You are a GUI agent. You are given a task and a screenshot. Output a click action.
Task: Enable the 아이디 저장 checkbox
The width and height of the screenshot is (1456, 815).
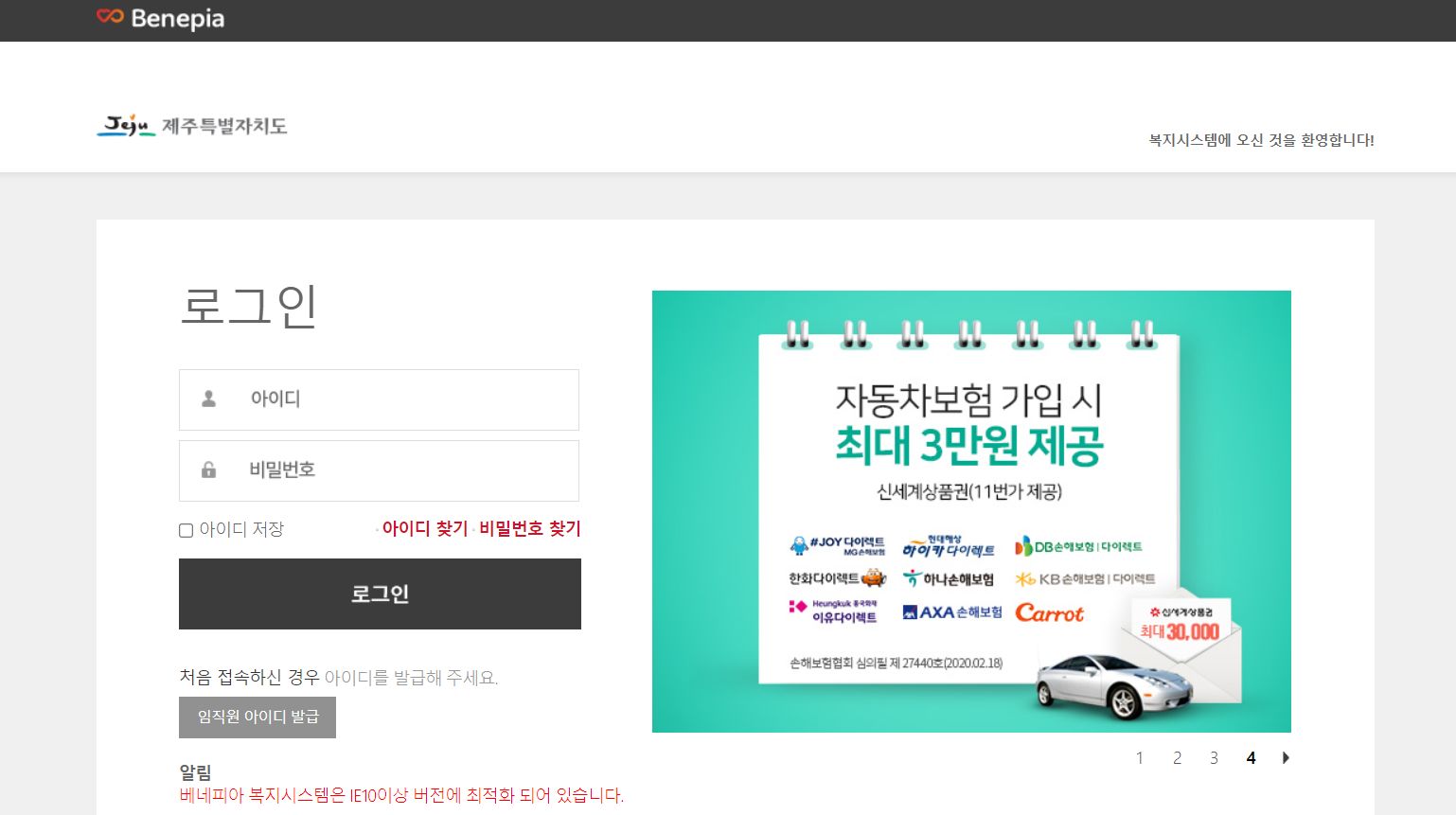pyautogui.click(x=186, y=530)
